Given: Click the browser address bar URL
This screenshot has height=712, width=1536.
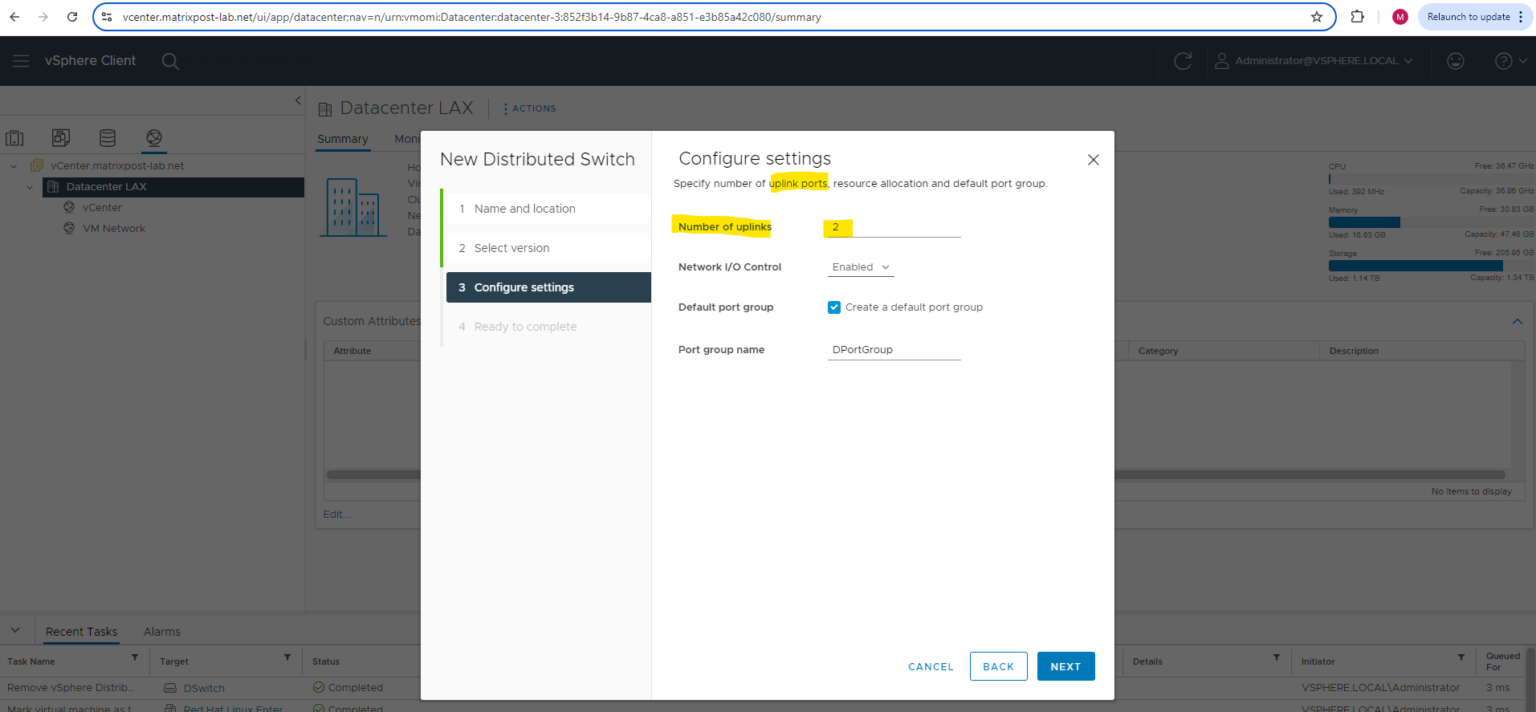Looking at the screenshot, I should click(x=472, y=17).
